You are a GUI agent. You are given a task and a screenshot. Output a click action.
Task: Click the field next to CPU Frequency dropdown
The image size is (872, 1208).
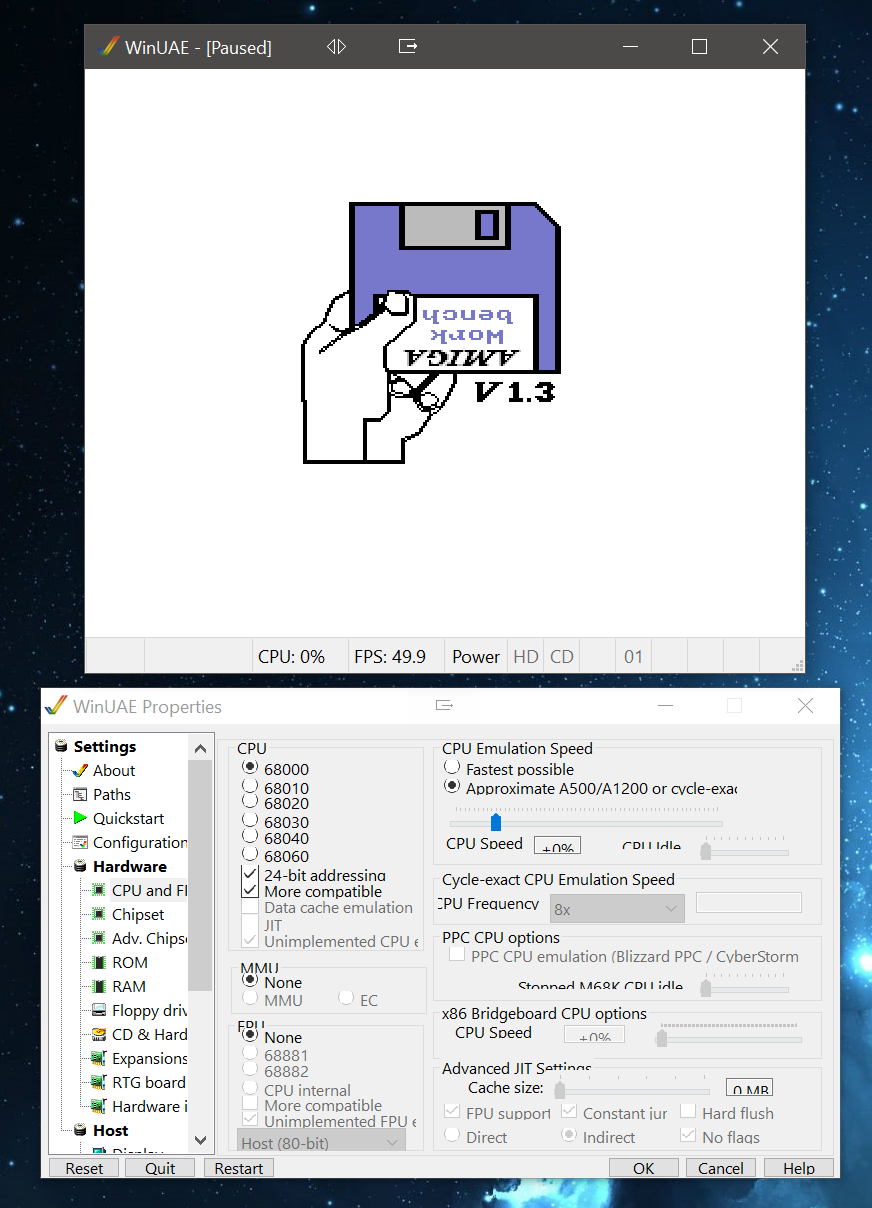click(749, 902)
